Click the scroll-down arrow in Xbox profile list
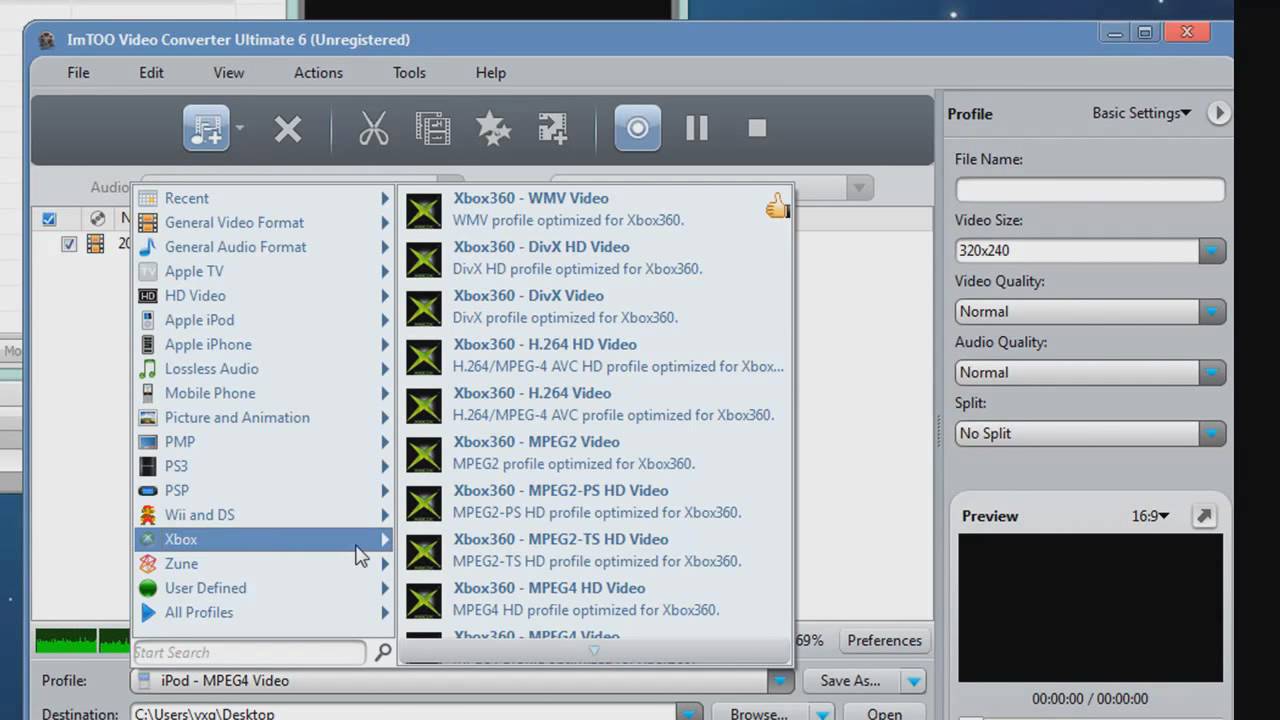 click(594, 651)
